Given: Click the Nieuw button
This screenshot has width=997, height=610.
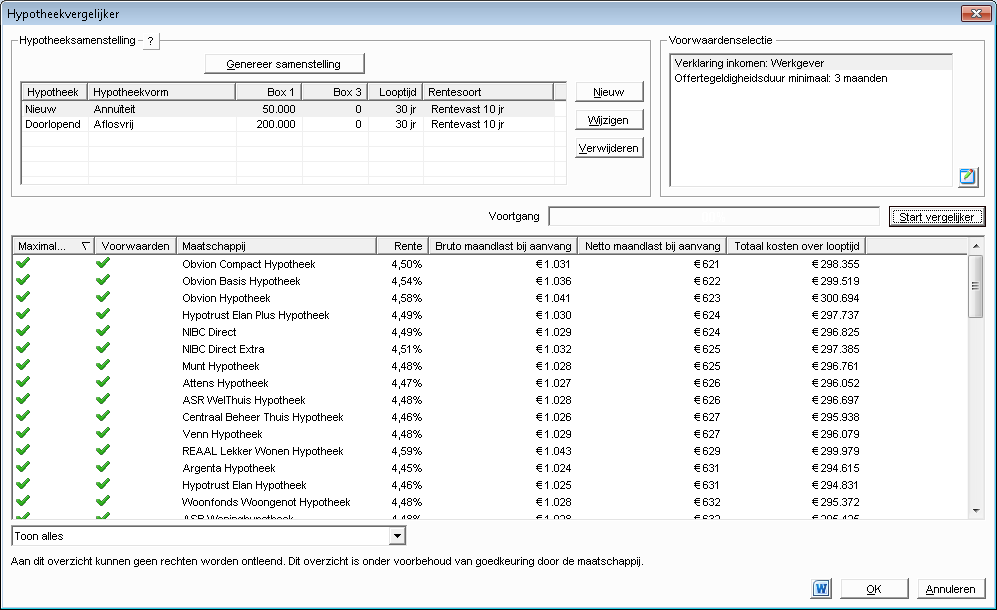Looking at the screenshot, I should click(609, 92).
